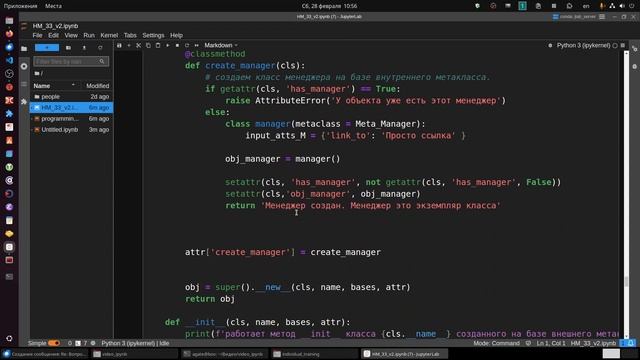Open the Tabs menu
Screen dimensions: 640x360
[x=130, y=36]
